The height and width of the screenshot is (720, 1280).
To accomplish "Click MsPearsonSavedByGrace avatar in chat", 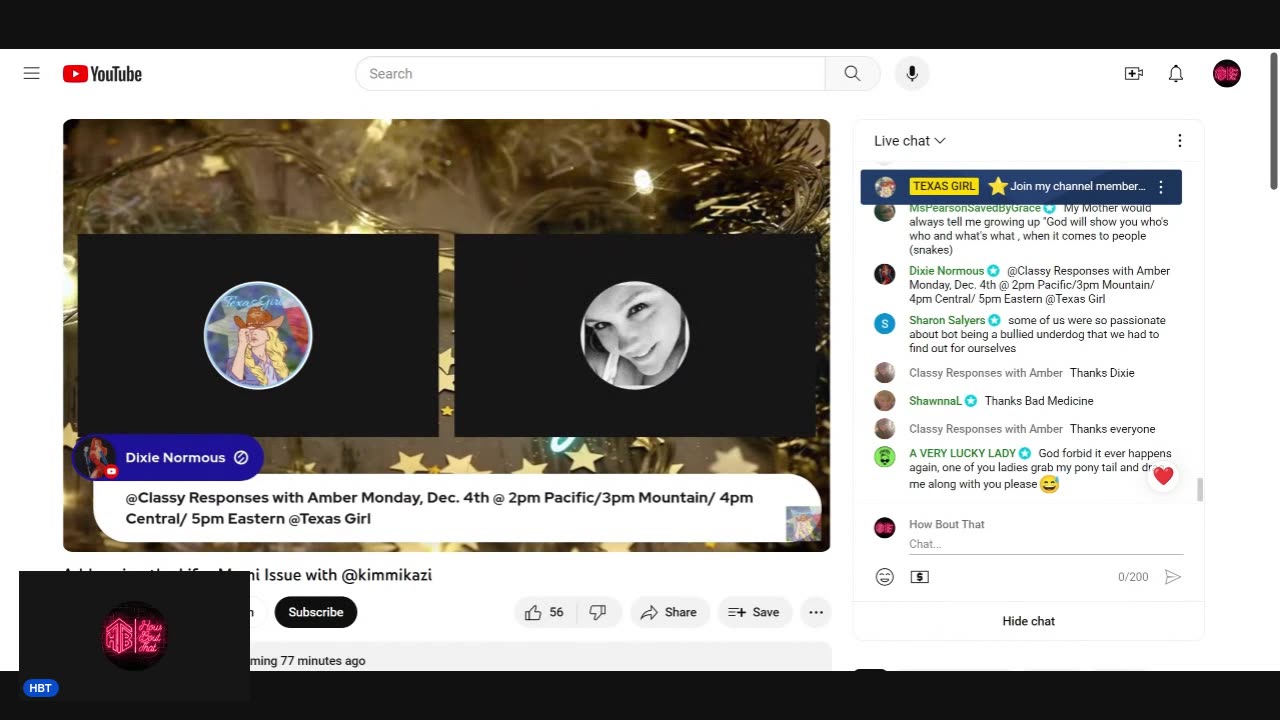I will coord(885,212).
